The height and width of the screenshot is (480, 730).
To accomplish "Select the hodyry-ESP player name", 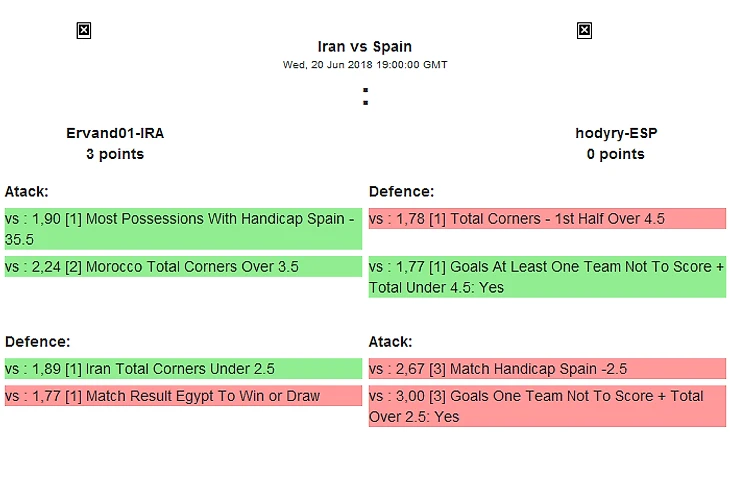I will pyautogui.click(x=616, y=133).
